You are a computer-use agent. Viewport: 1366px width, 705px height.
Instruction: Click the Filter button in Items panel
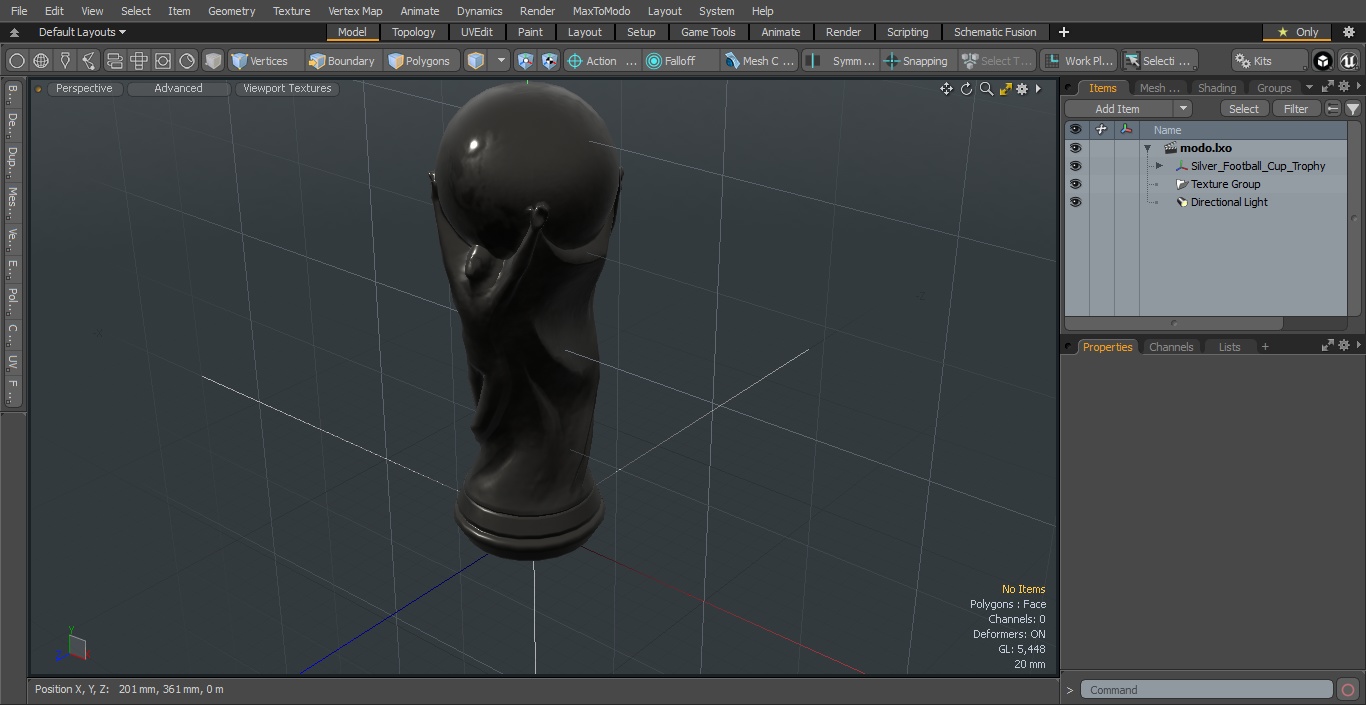1296,109
